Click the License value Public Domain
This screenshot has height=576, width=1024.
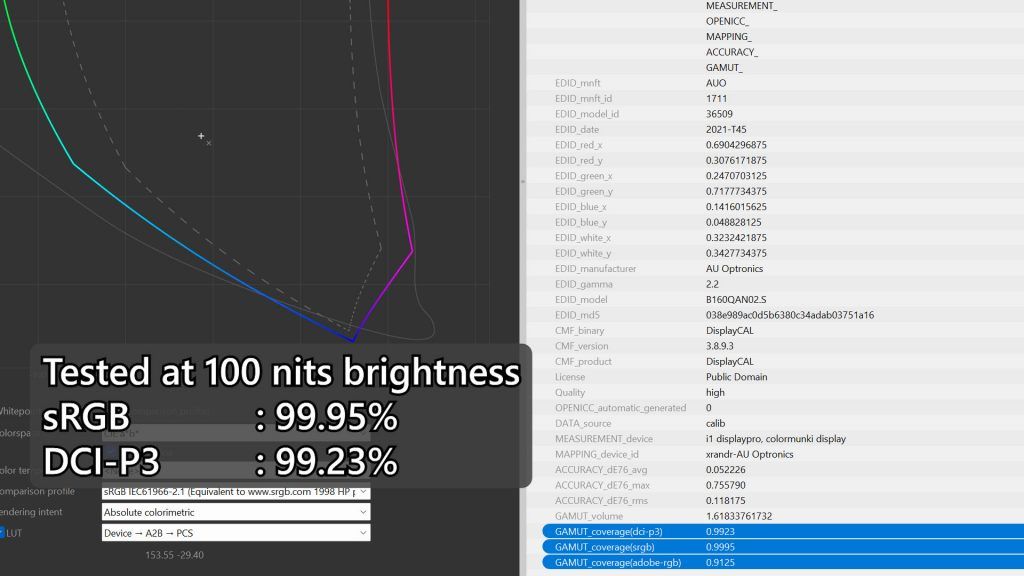pyautogui.click(x=736, y=377)
